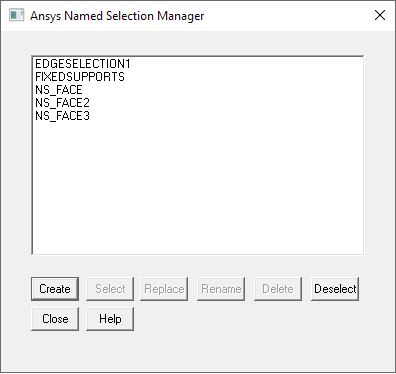This screenshot has width=396, height=374.
Task: Click the Close button beside Help
Action: [x=55, y=319]
